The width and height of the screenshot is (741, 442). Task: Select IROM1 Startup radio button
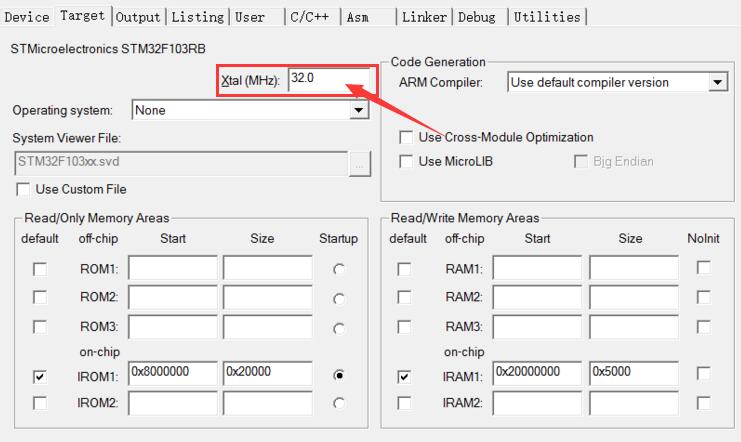(x=338, y=375)
